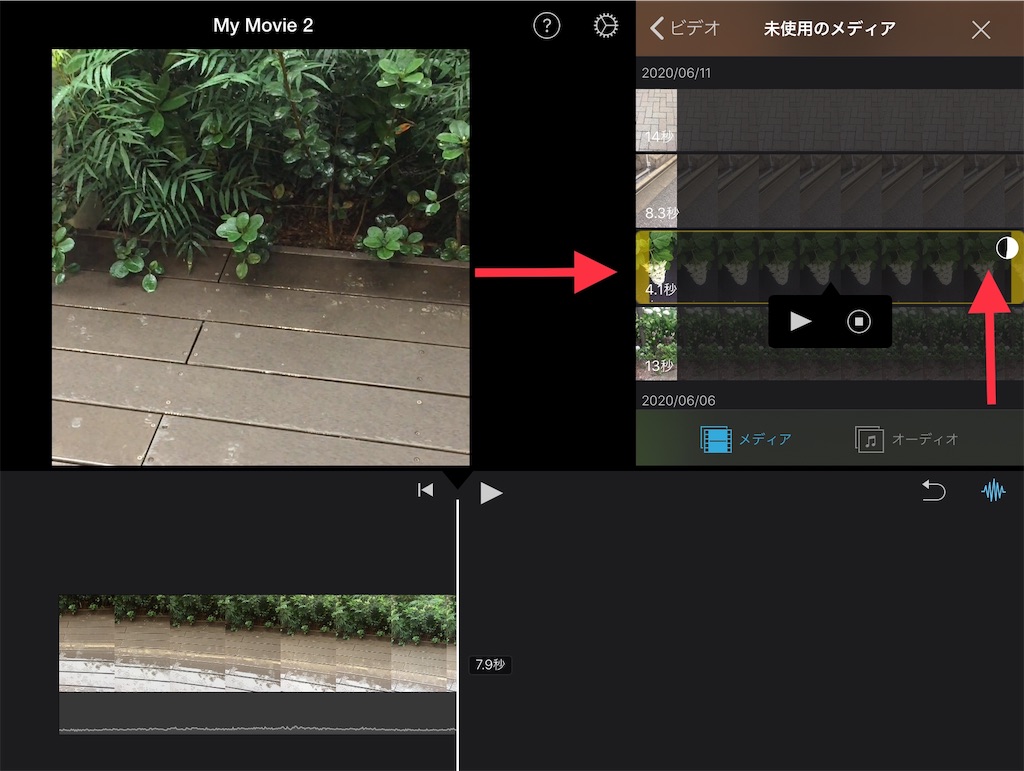Viewport: 1024px width, 771px height.
Task: Go back to the ビデオ list
Action: point(685,29)
